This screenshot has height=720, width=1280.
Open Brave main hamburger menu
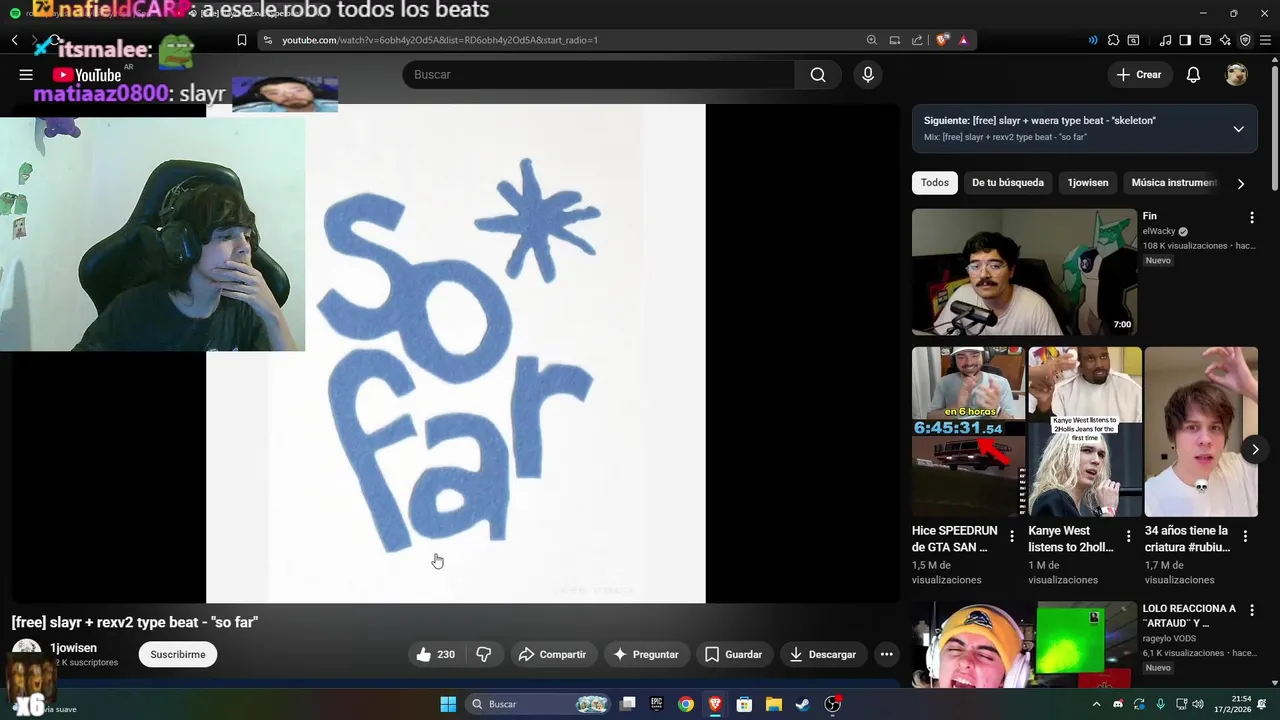(1265, 40)
